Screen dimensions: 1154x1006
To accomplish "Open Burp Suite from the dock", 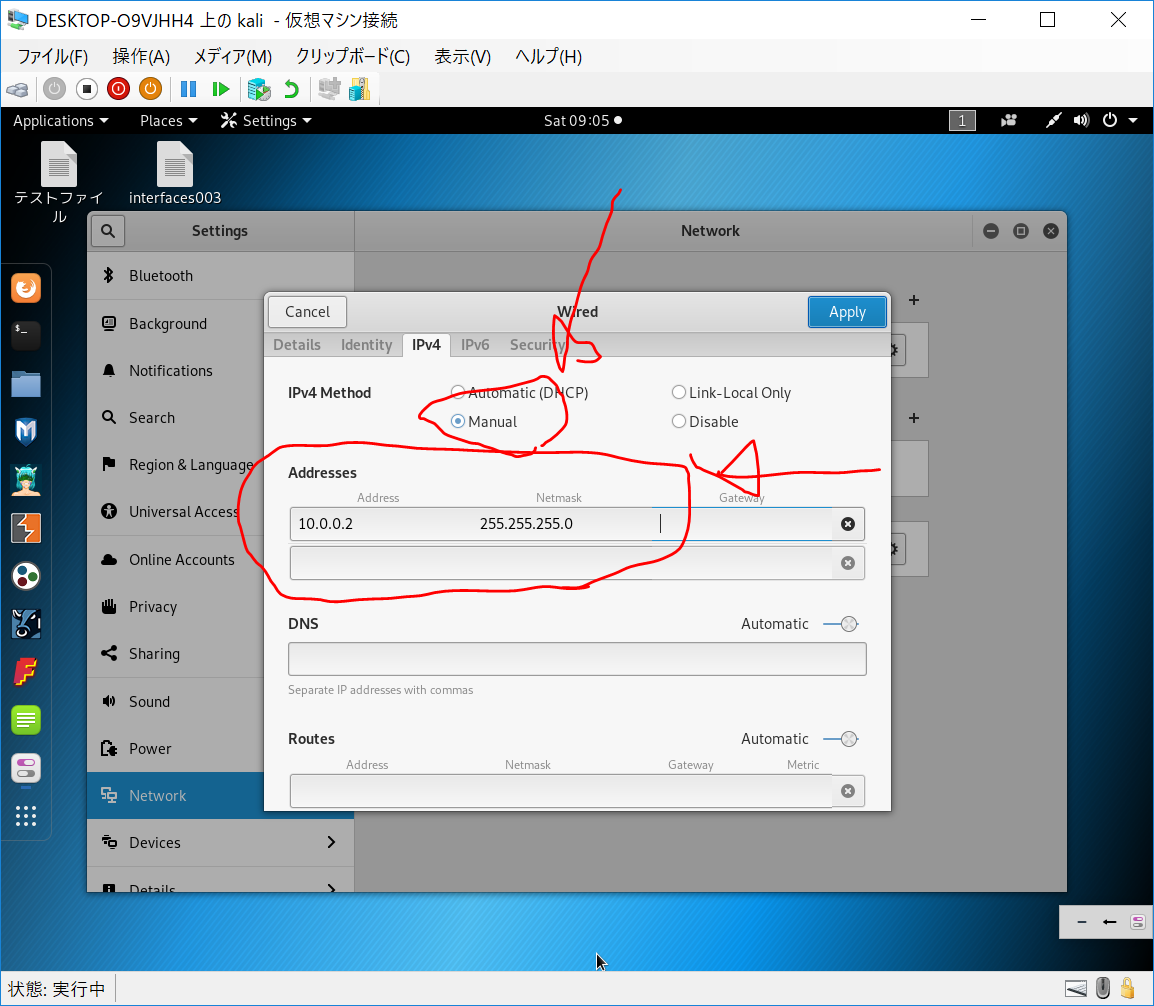I will click(x=26, y=527).
